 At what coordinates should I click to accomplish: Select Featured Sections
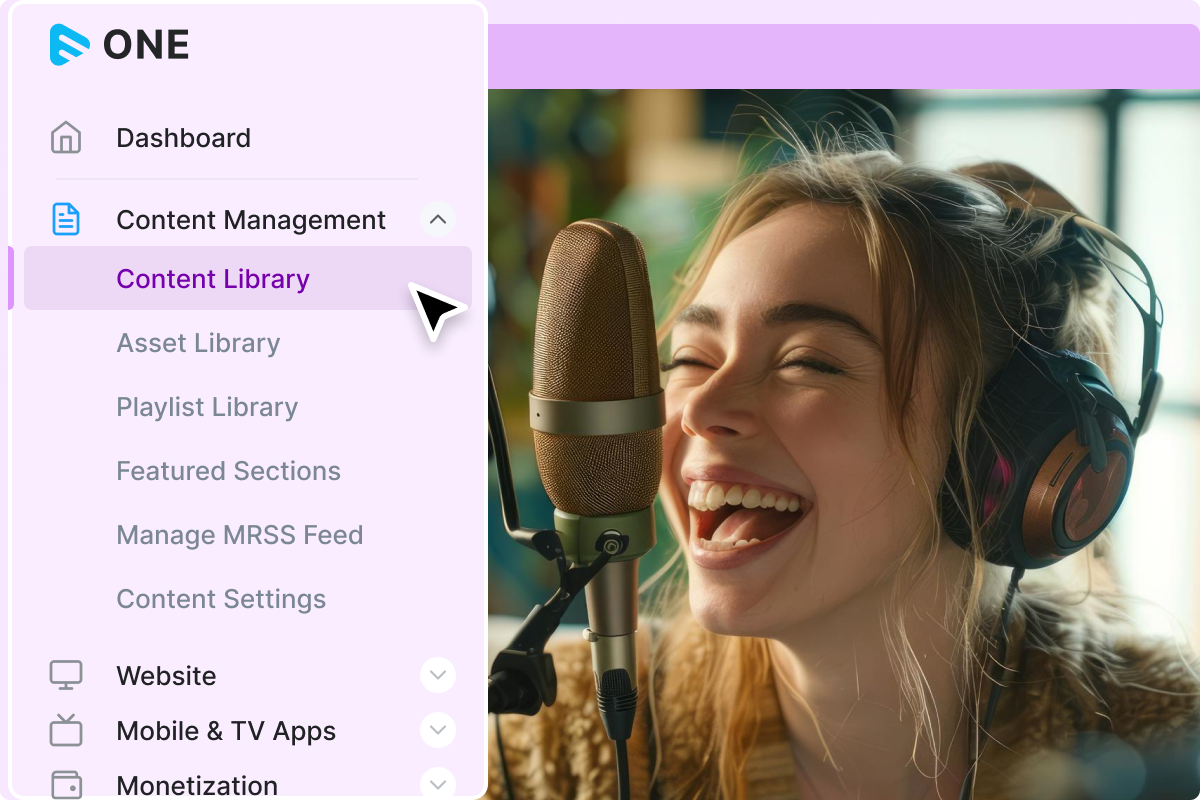(x=229, y=471)
